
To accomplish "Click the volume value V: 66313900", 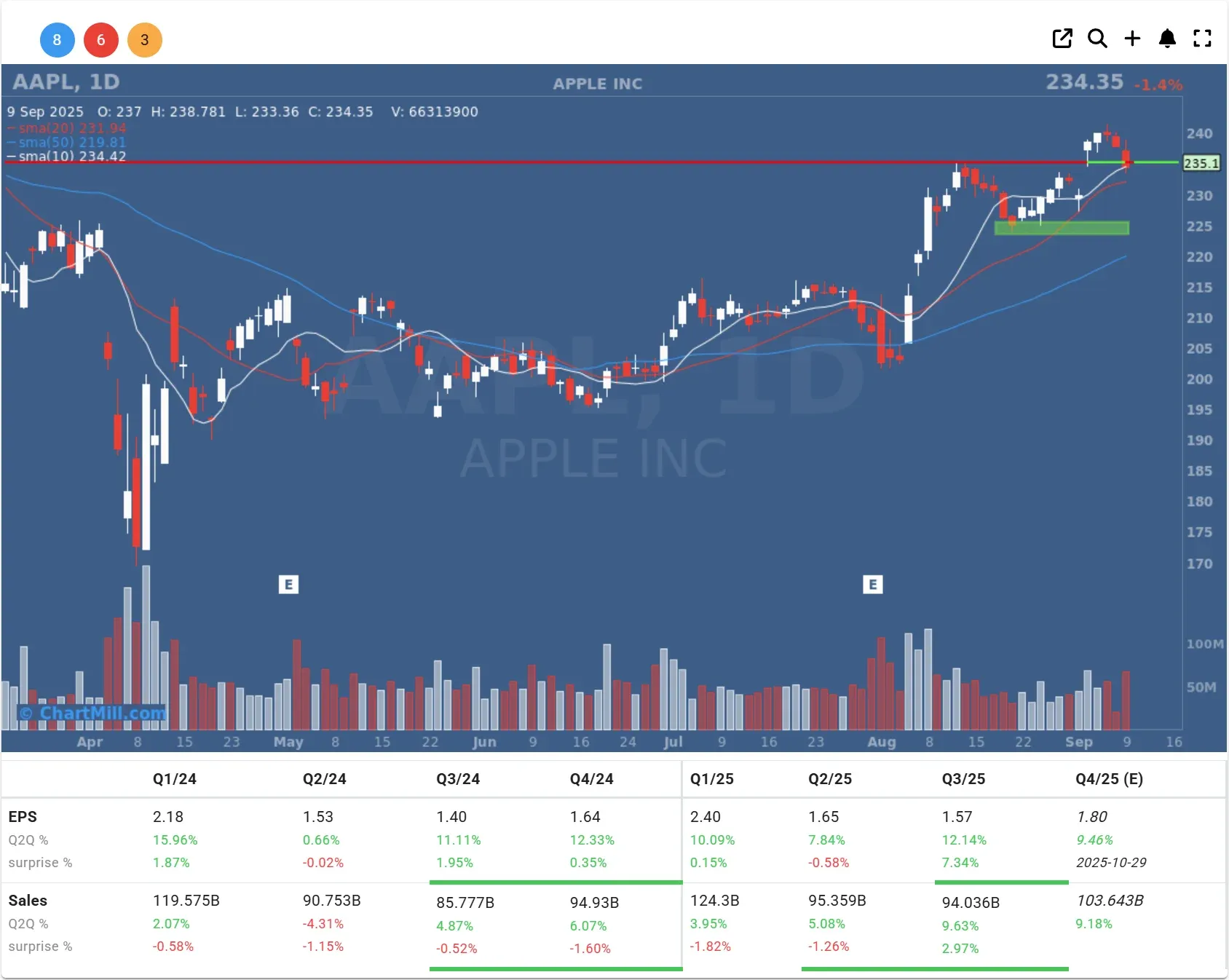I will coord(435,111).
